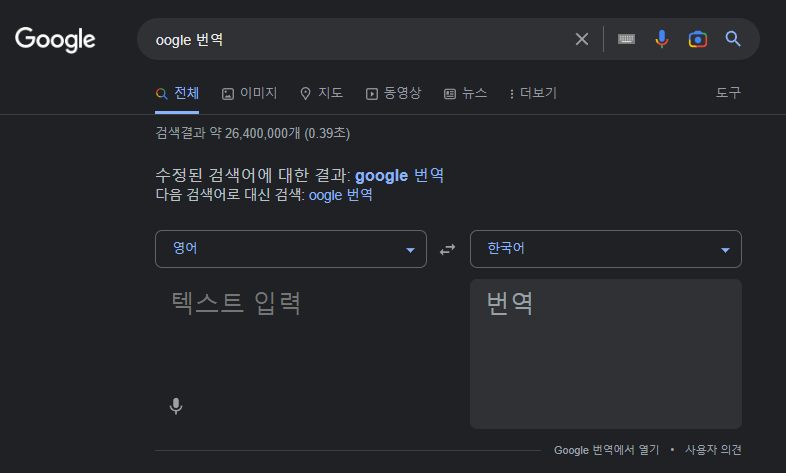This screenshot has width=786, height=473.
Task: Select the 전체 tab
Action: click(177, 93)
